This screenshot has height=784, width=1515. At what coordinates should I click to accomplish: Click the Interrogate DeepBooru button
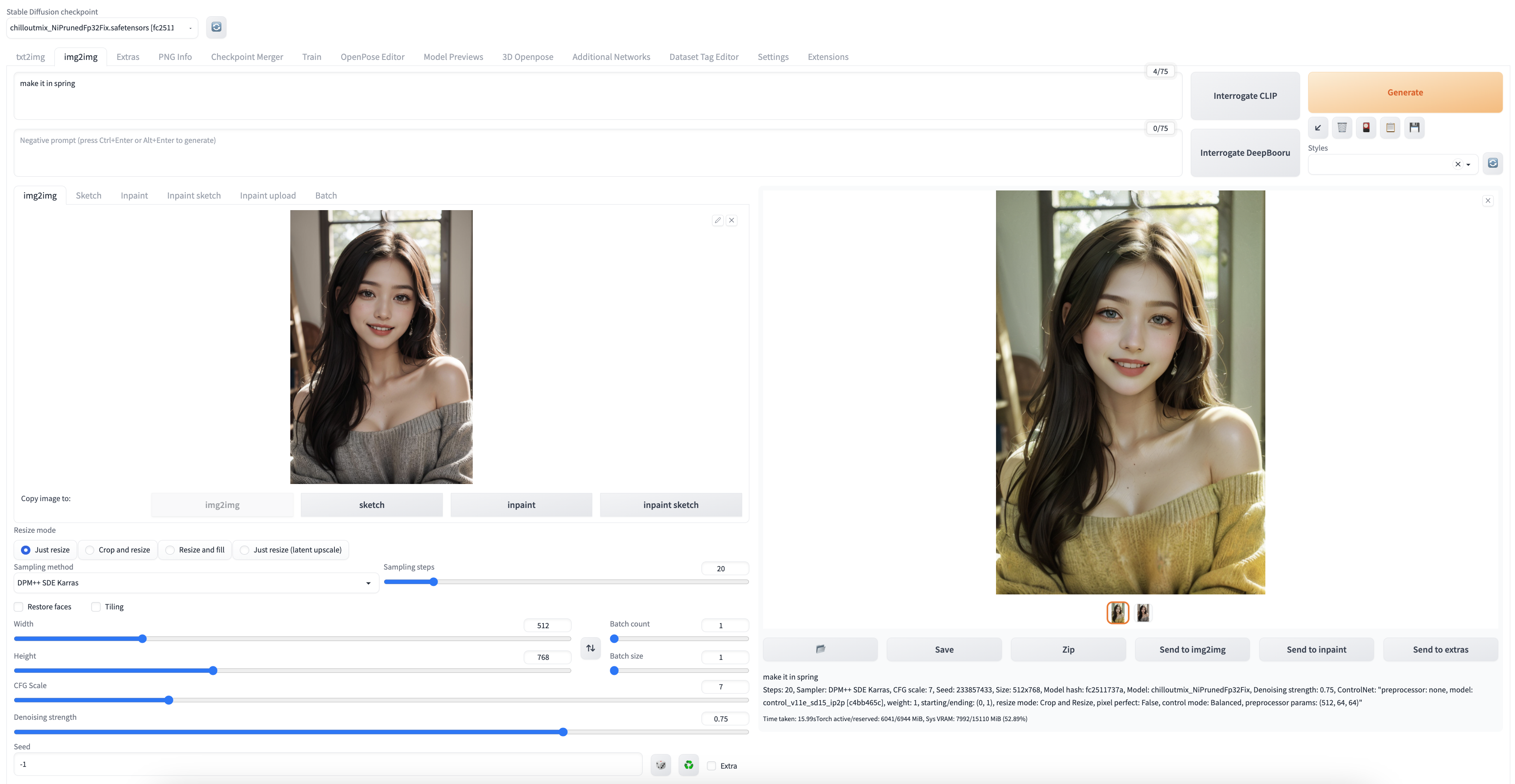click(1244, 153)
